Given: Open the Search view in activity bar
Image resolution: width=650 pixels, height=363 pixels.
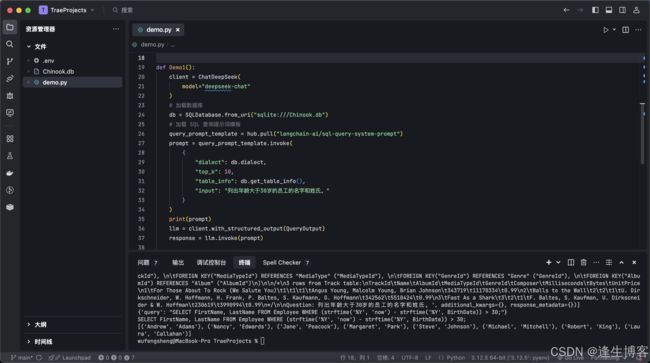Looking at the screenshot, I should 10,44.
